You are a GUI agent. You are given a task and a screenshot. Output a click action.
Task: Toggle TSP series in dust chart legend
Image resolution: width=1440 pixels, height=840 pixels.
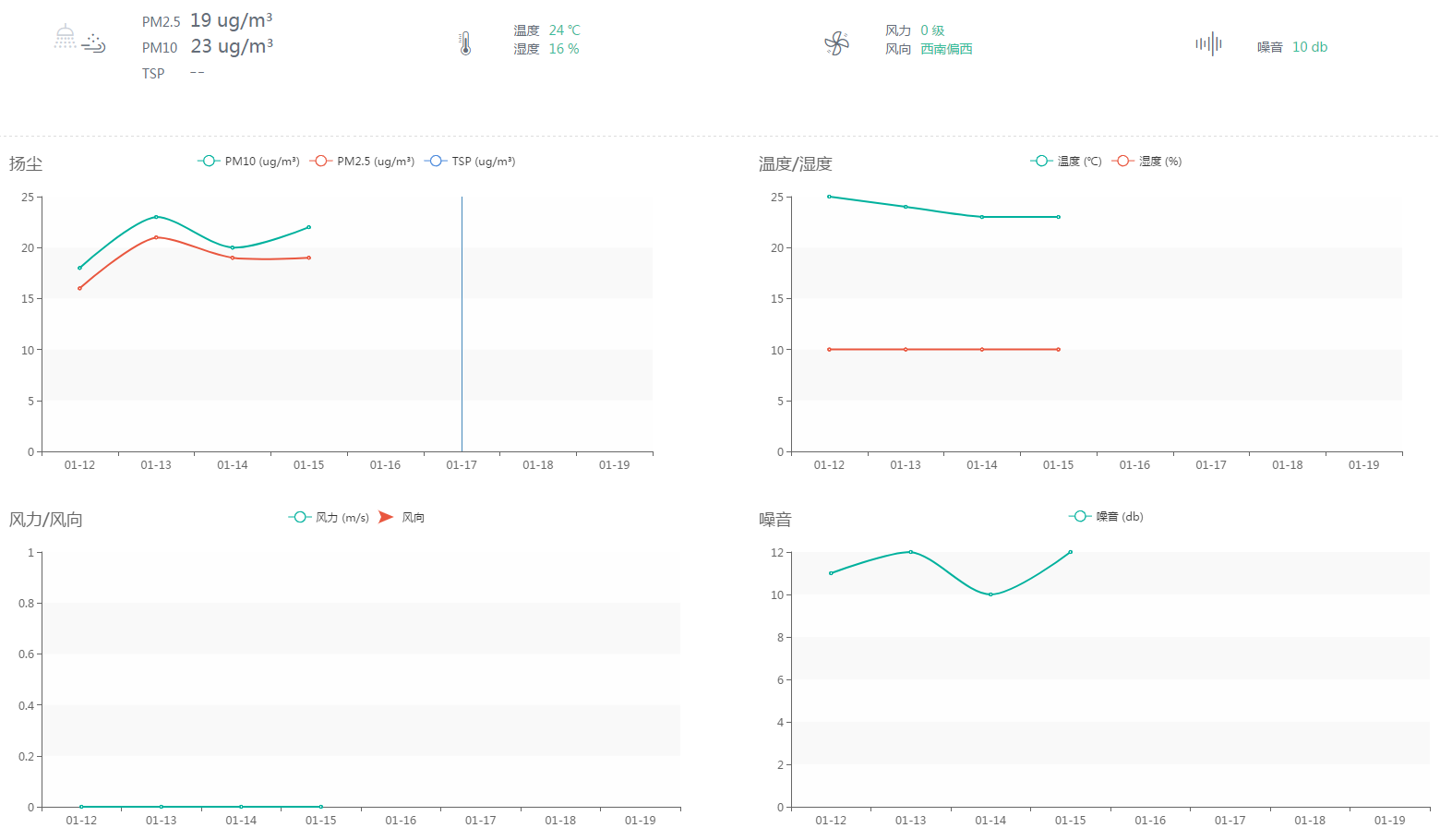[x=470, y=161]
